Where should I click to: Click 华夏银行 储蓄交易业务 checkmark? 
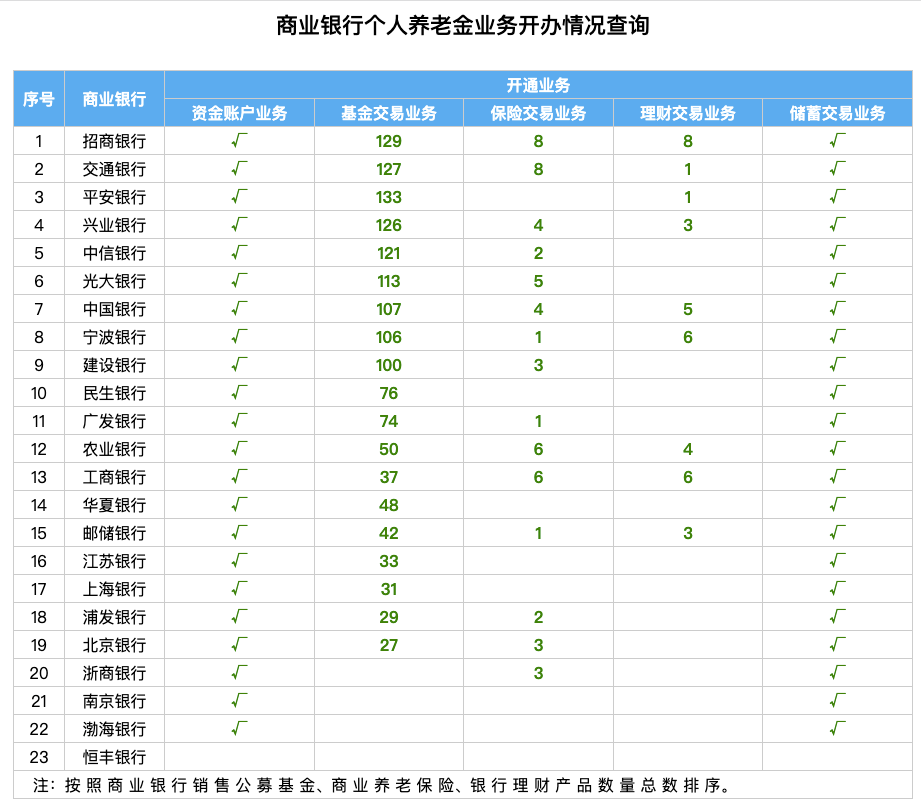coord(838,505)
